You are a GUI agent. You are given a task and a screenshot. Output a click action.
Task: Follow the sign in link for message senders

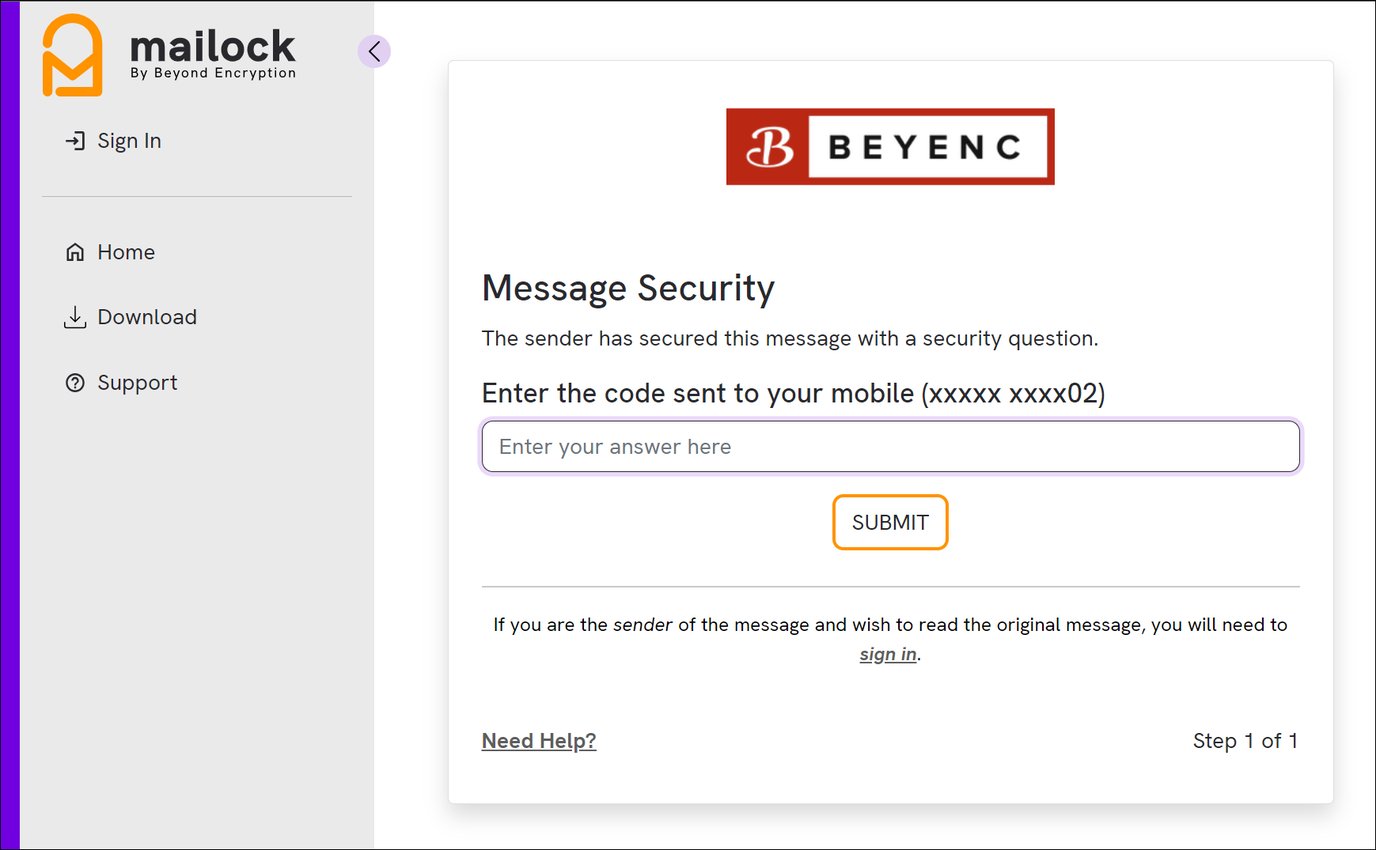886,654
